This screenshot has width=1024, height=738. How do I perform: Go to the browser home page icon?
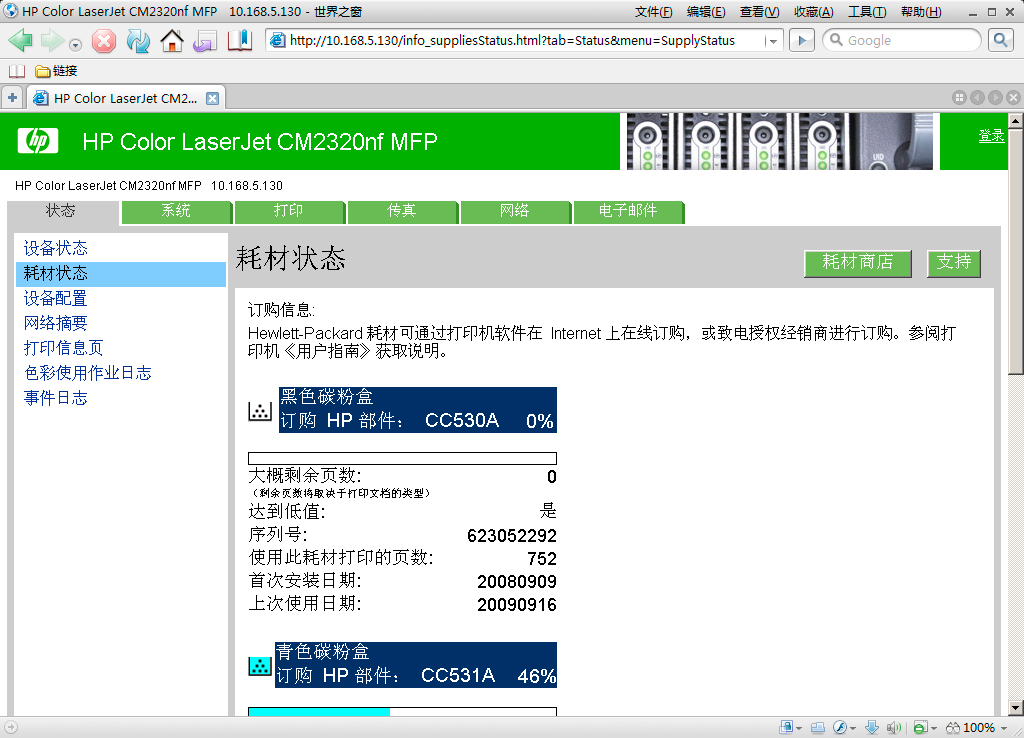click(171, 41)
